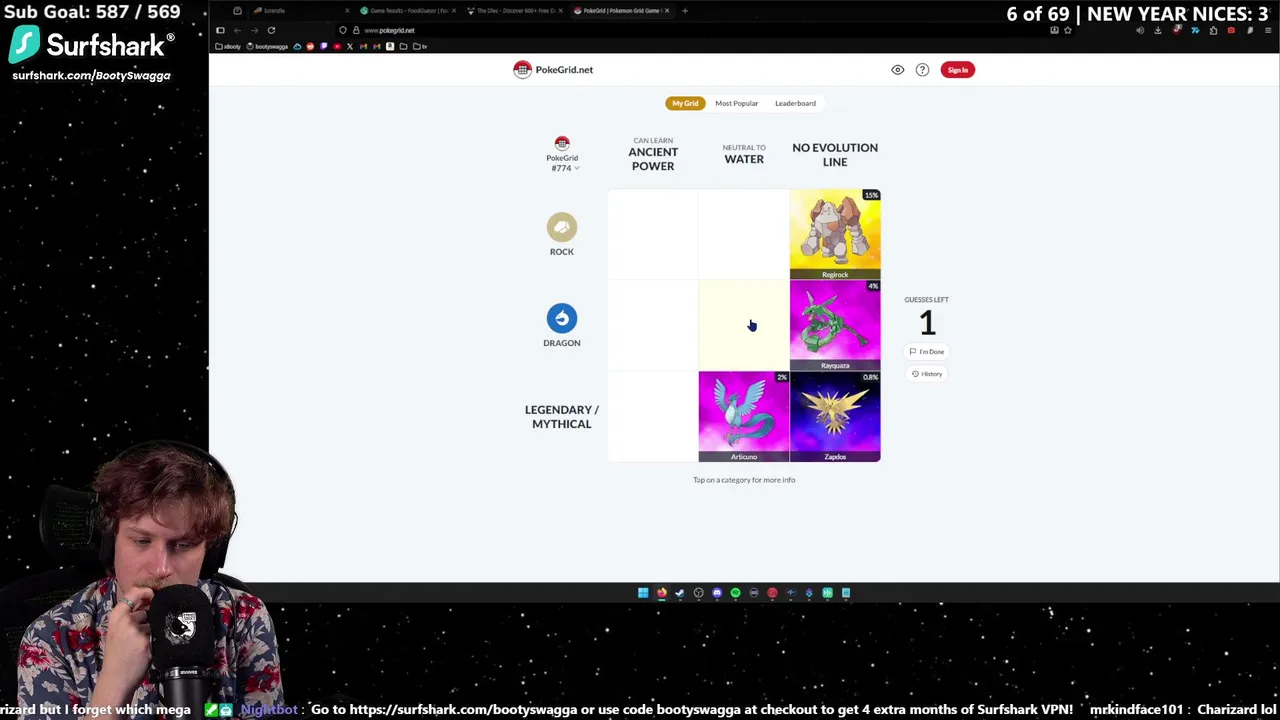1280x720 pixels.
Task: Pick the highlighted Dragon / Neutral to Water cell
Action: click(744, 325)
